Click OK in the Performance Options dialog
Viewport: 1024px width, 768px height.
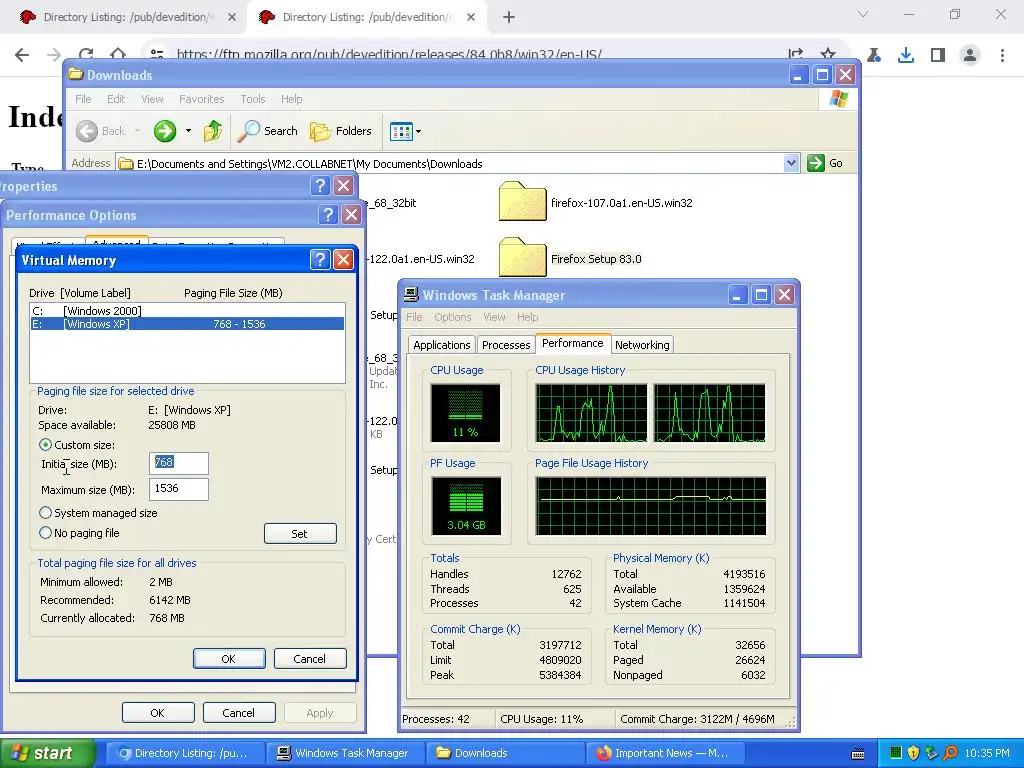click(157, 712)
